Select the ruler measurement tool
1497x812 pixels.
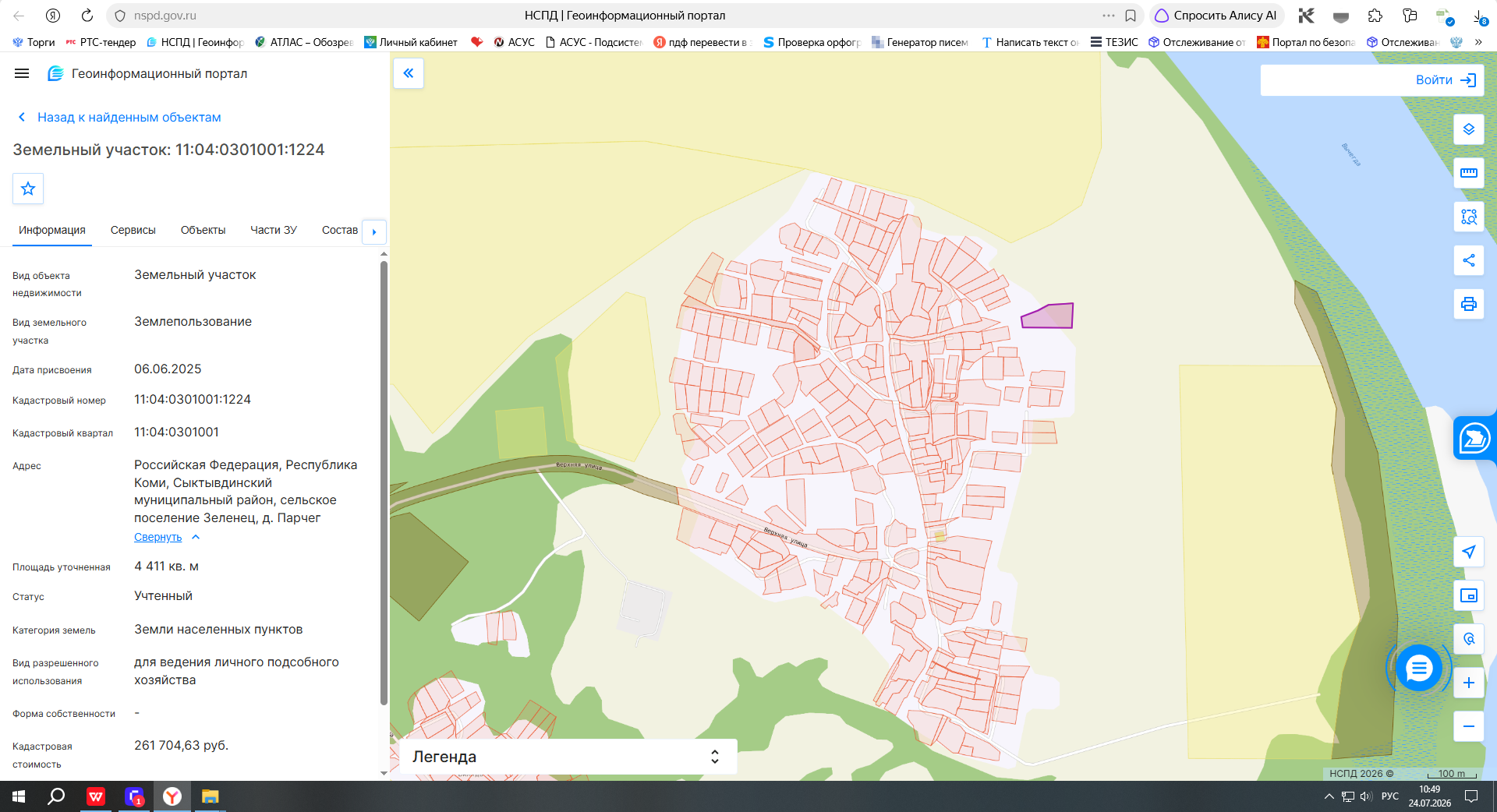[1468, 173]
